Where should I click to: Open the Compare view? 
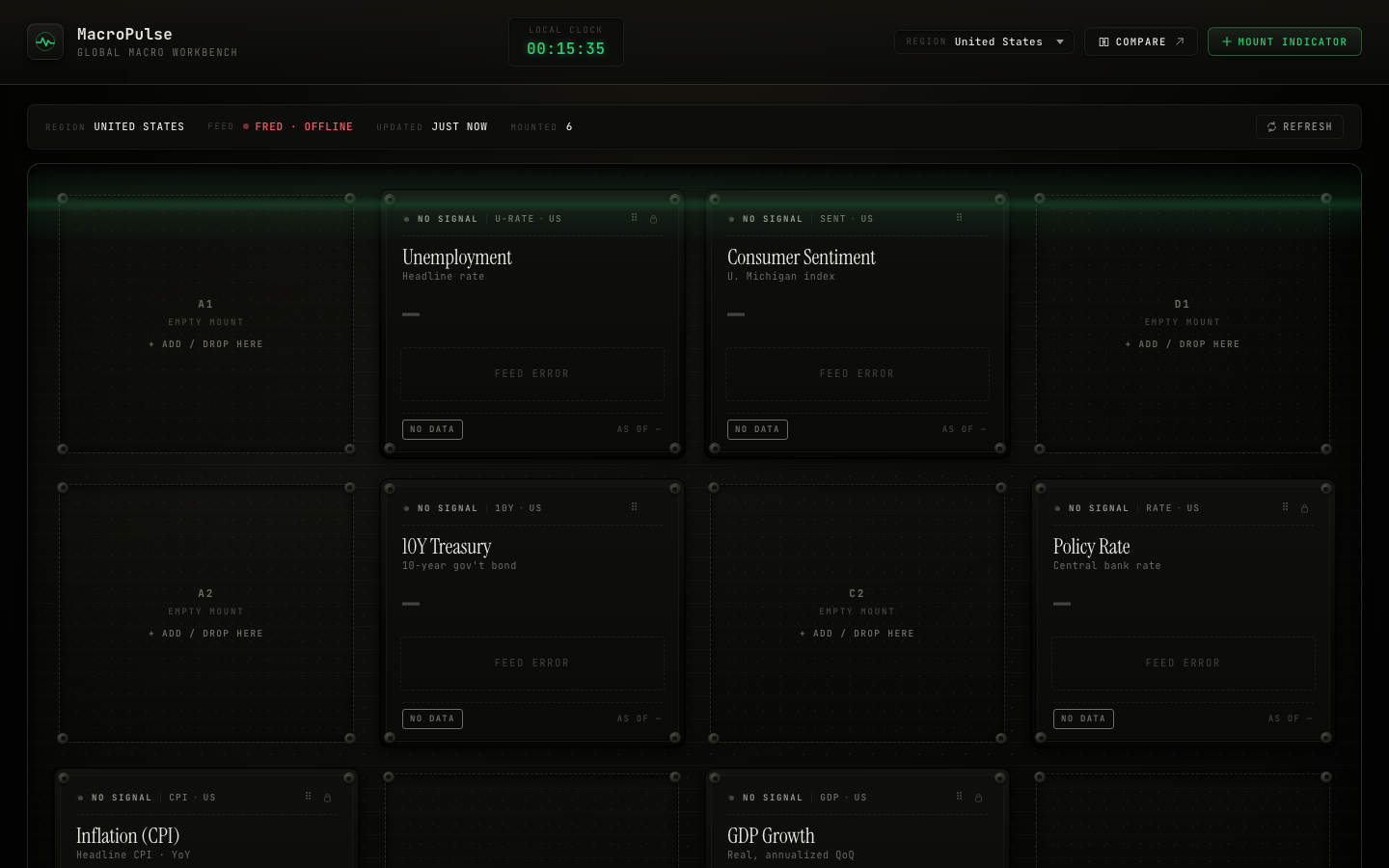(x=1141, y=41)
